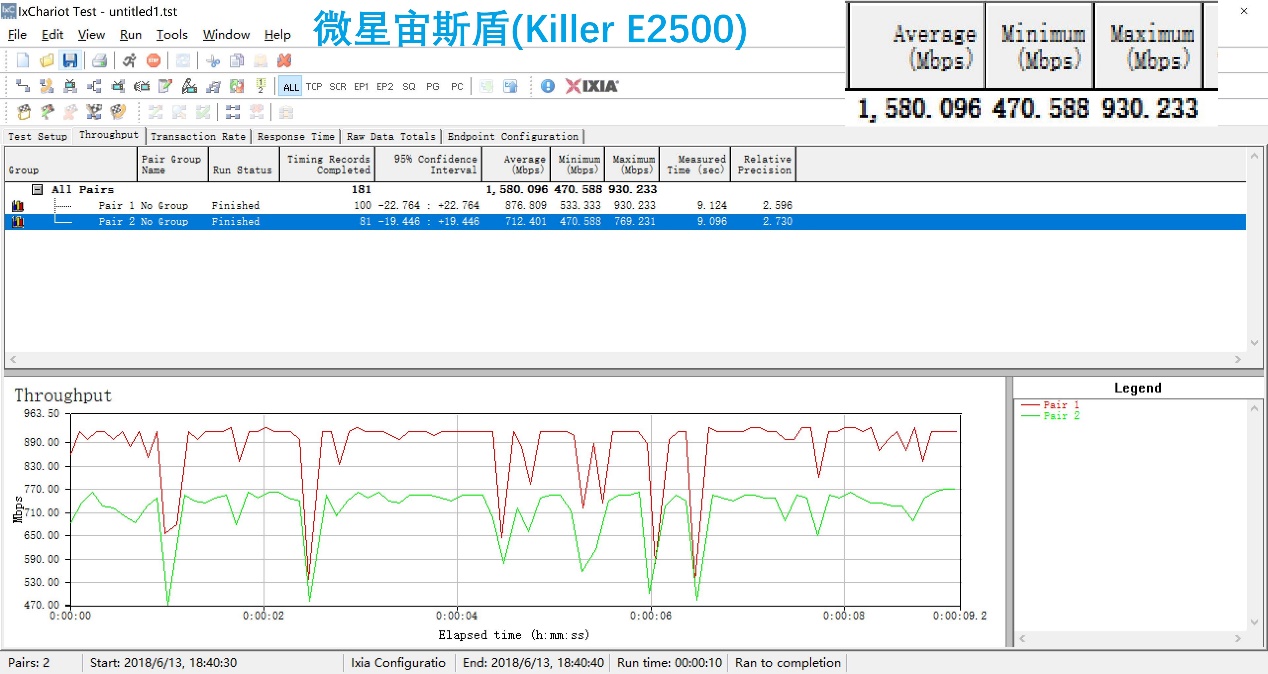Click the Add Pair icon
This screenshot has width=1268, height=674.
tap(23, 86)
